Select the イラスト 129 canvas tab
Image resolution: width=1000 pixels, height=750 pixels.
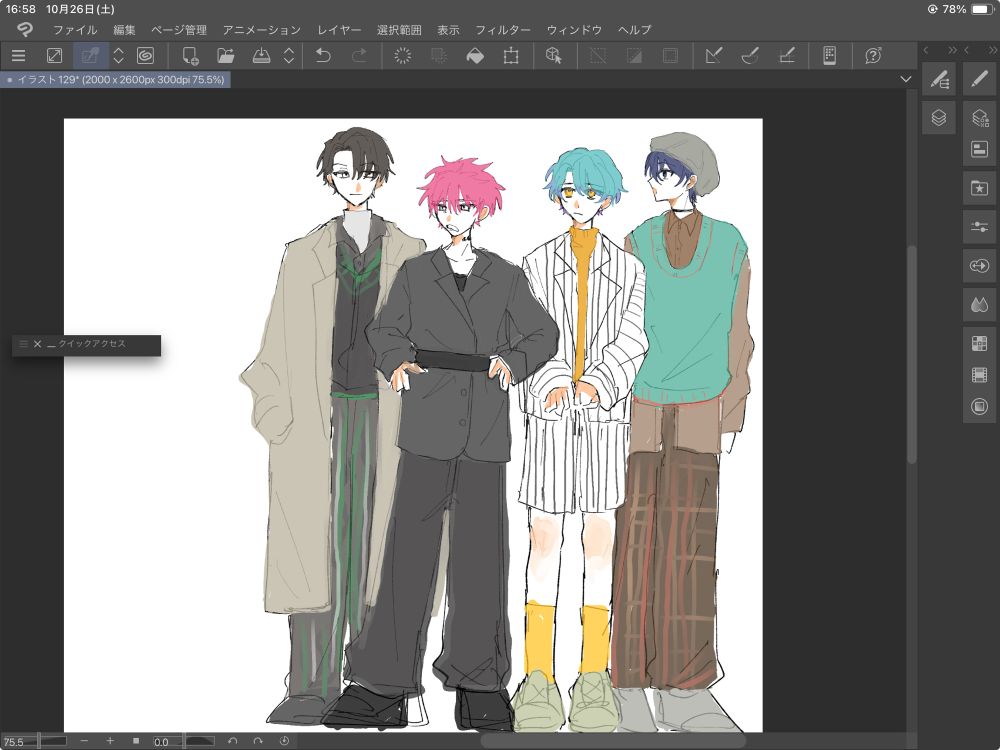pos(116,79)
